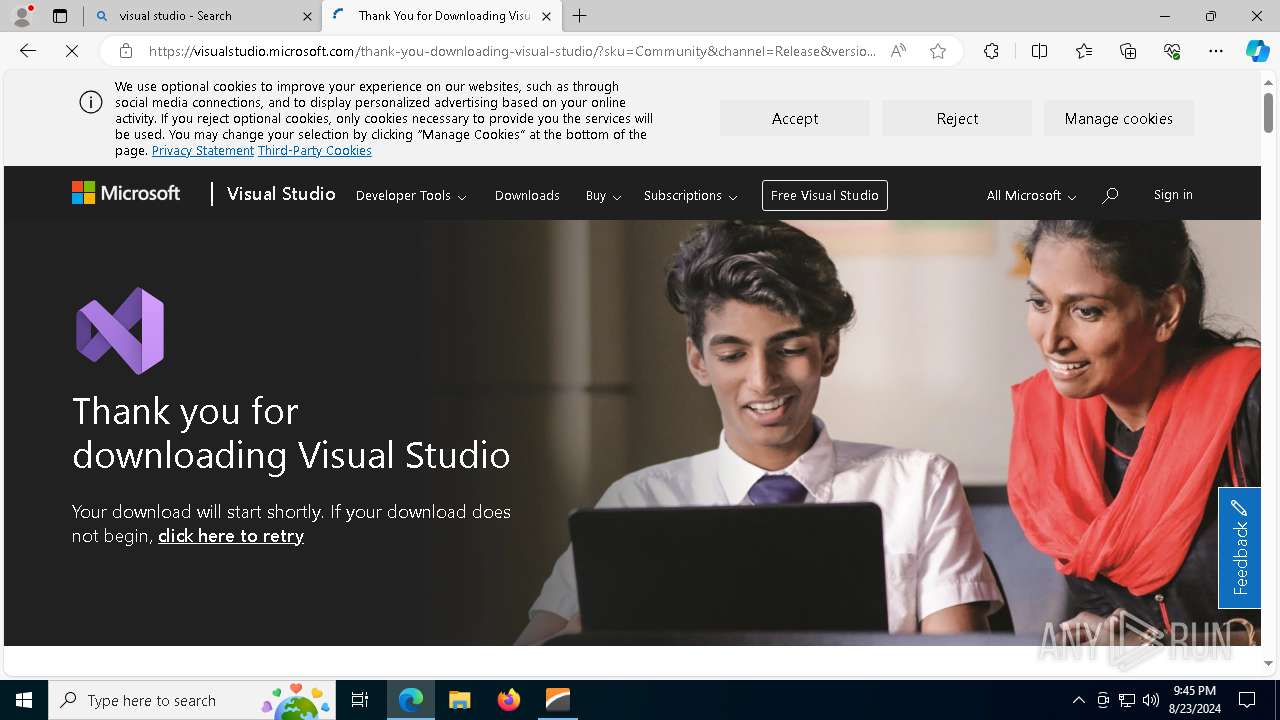The image size is (1280, 720).
Task: Click the taskbar search box
Action: coord(192,700)
